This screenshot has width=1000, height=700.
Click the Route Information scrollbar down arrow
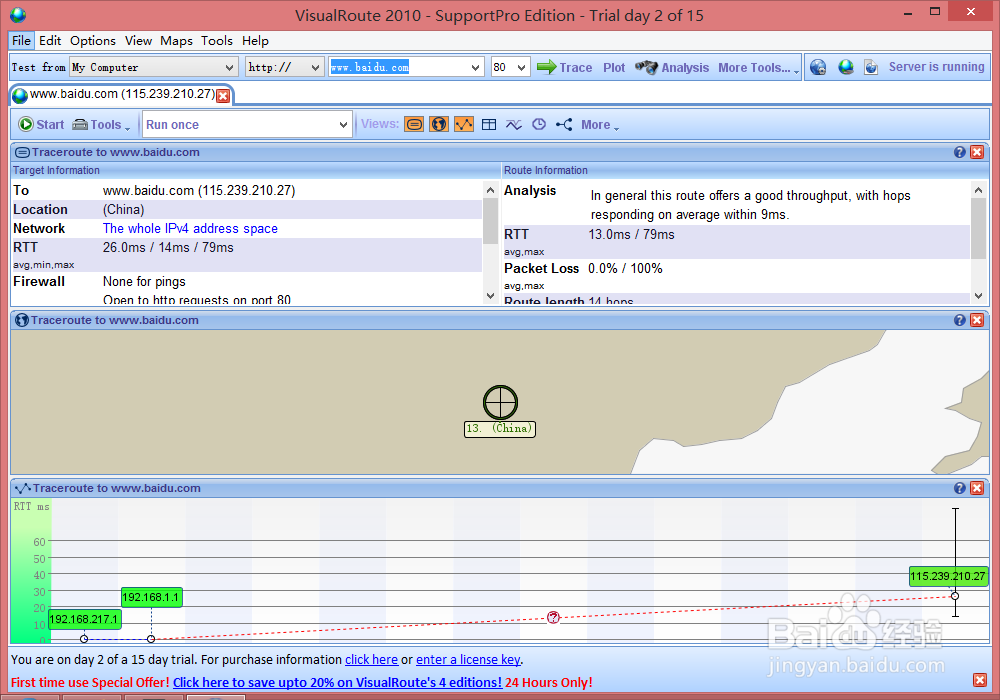[x=978, y=295]
